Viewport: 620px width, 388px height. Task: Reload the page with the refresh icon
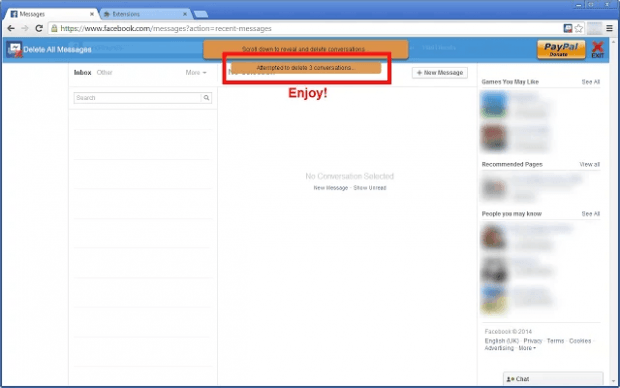(39, 28)
